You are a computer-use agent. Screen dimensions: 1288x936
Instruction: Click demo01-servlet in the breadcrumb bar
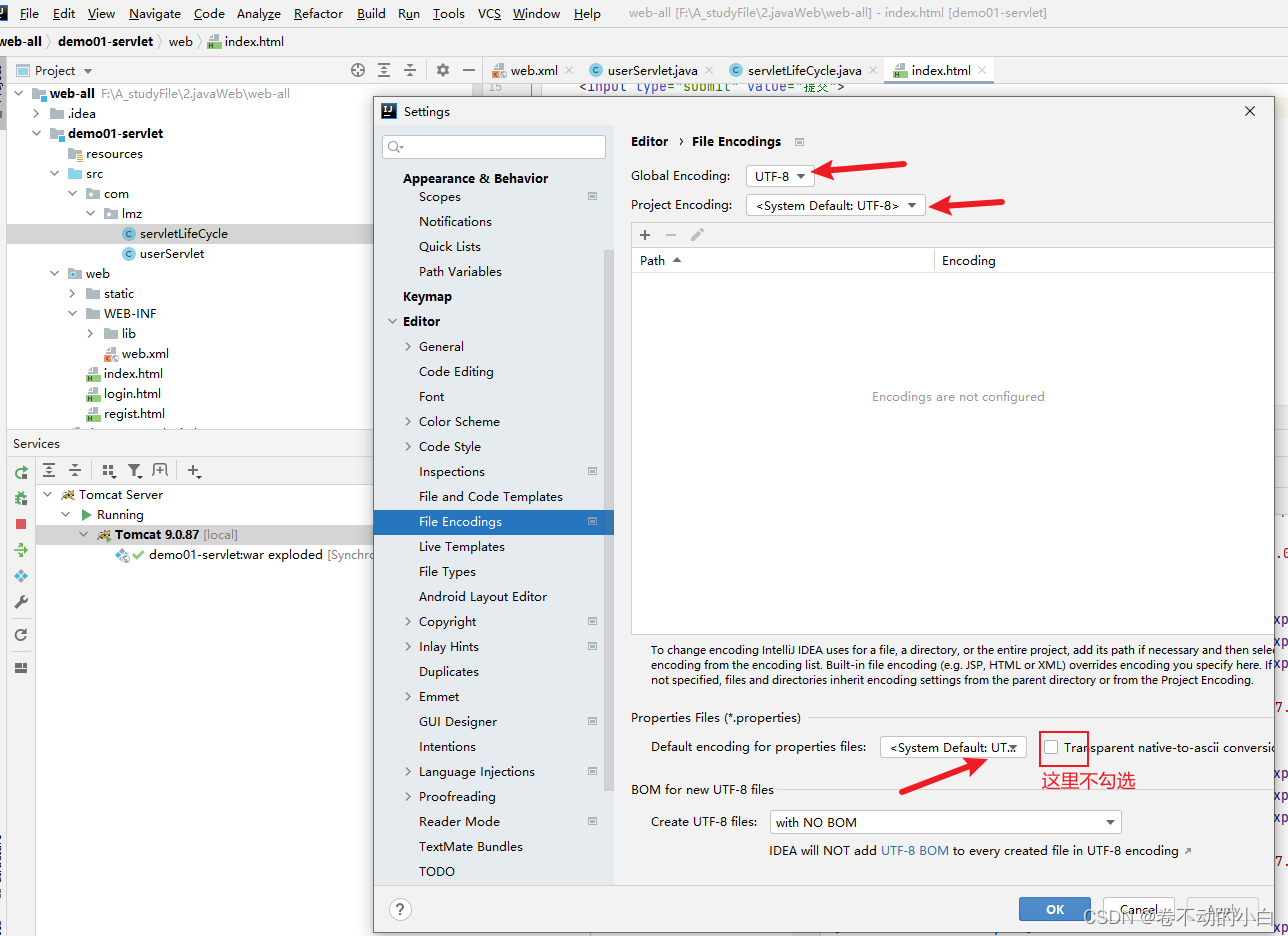(x=105, y=41)
